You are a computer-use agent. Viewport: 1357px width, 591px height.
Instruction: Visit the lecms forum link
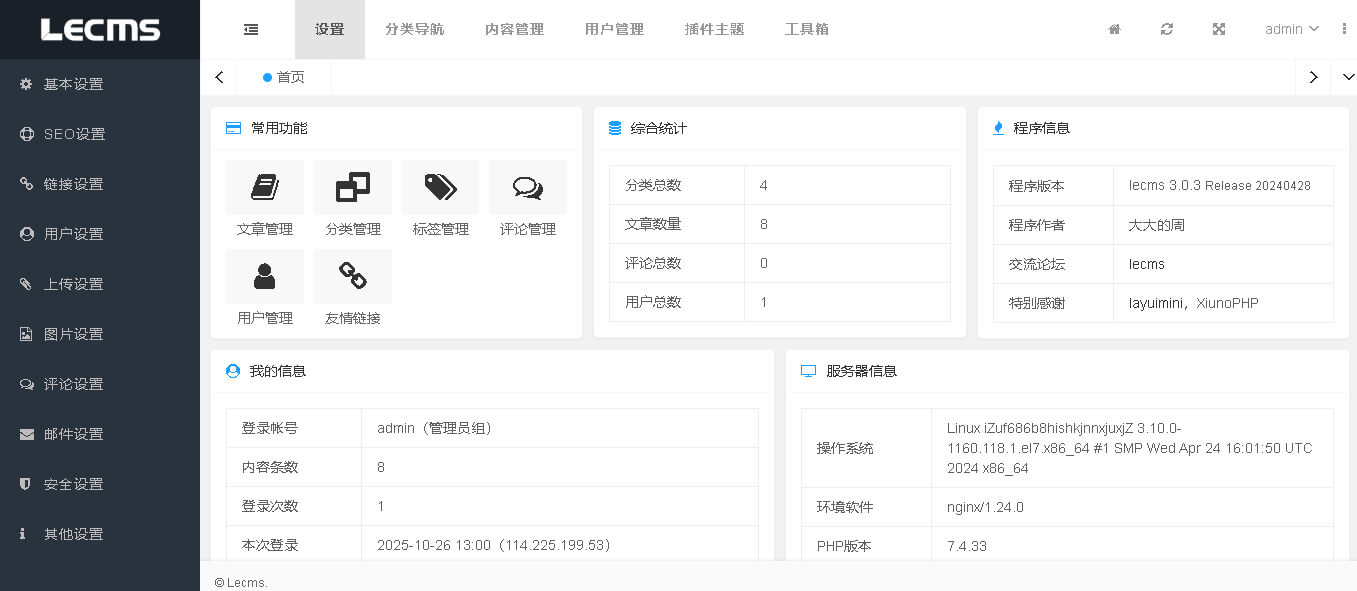point(1147,263)
